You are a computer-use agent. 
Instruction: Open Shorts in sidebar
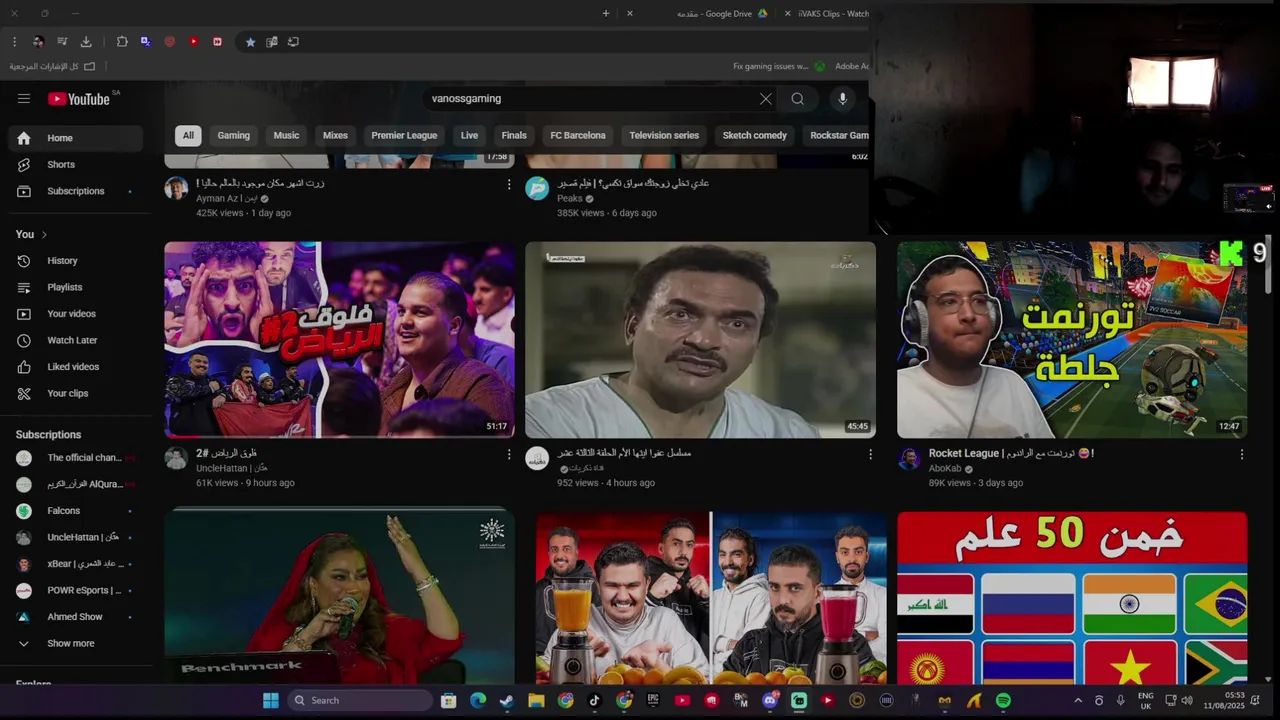pyautogui.click(x=76, y=164)
